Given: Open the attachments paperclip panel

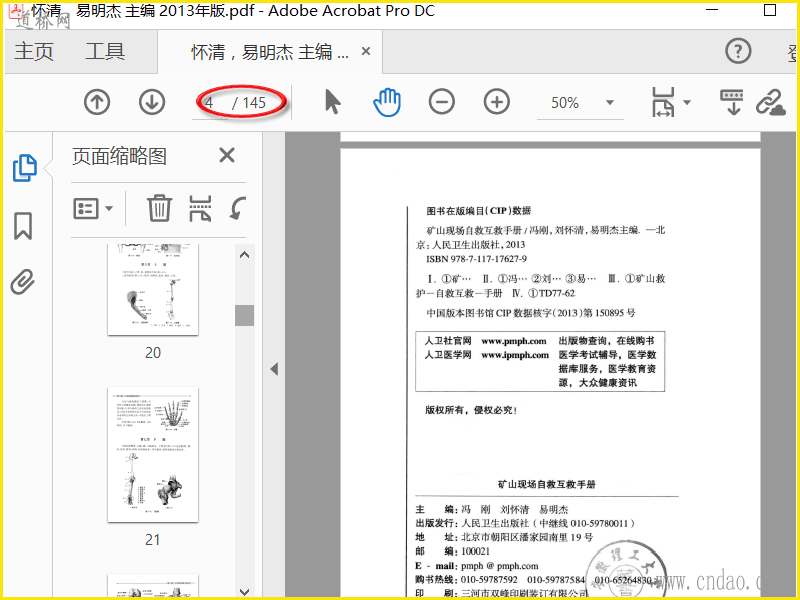Looking at the screenshot, I should point(22,282).
